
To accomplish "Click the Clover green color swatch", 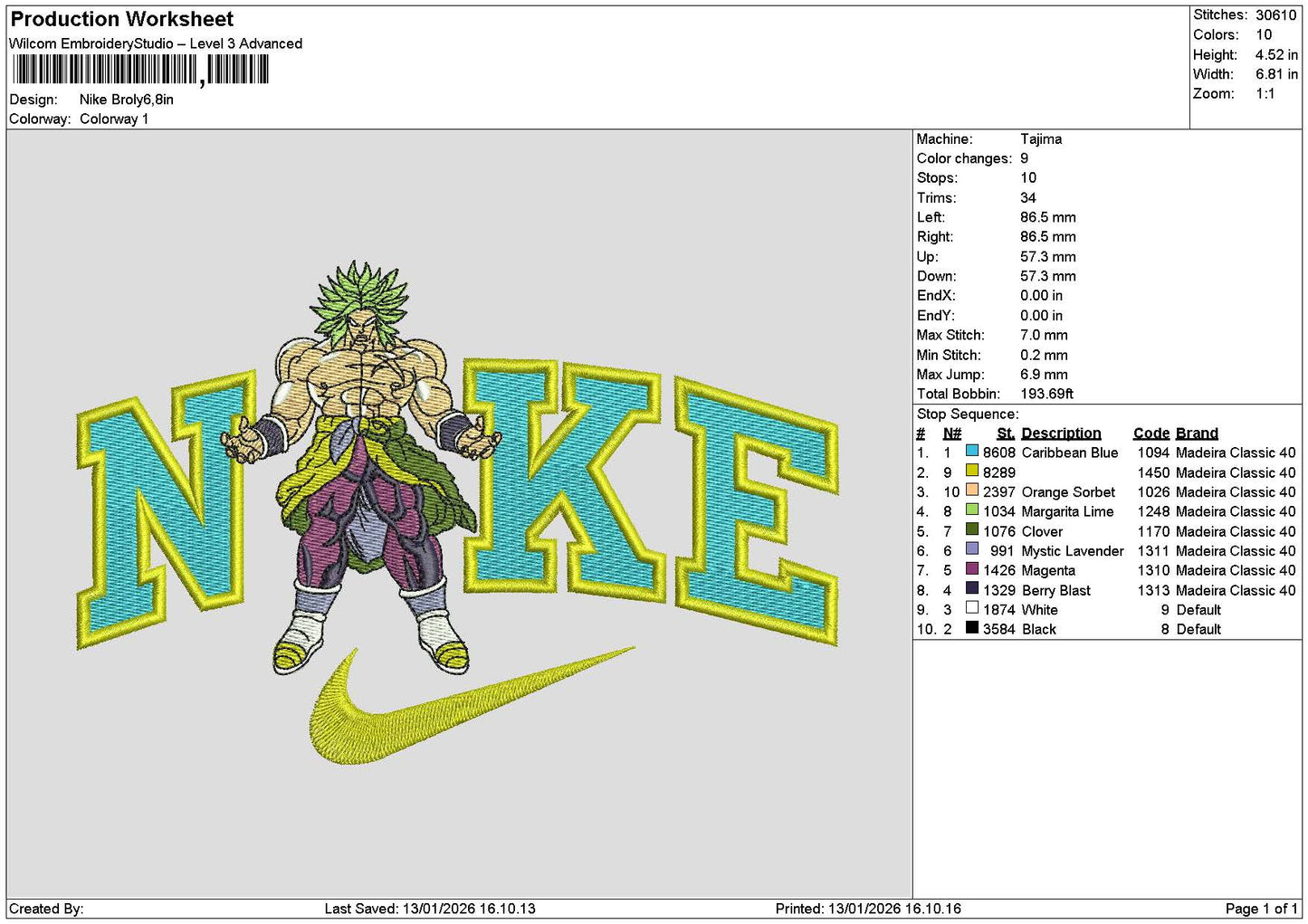I will pyautogui.click(x=972, y=530).
